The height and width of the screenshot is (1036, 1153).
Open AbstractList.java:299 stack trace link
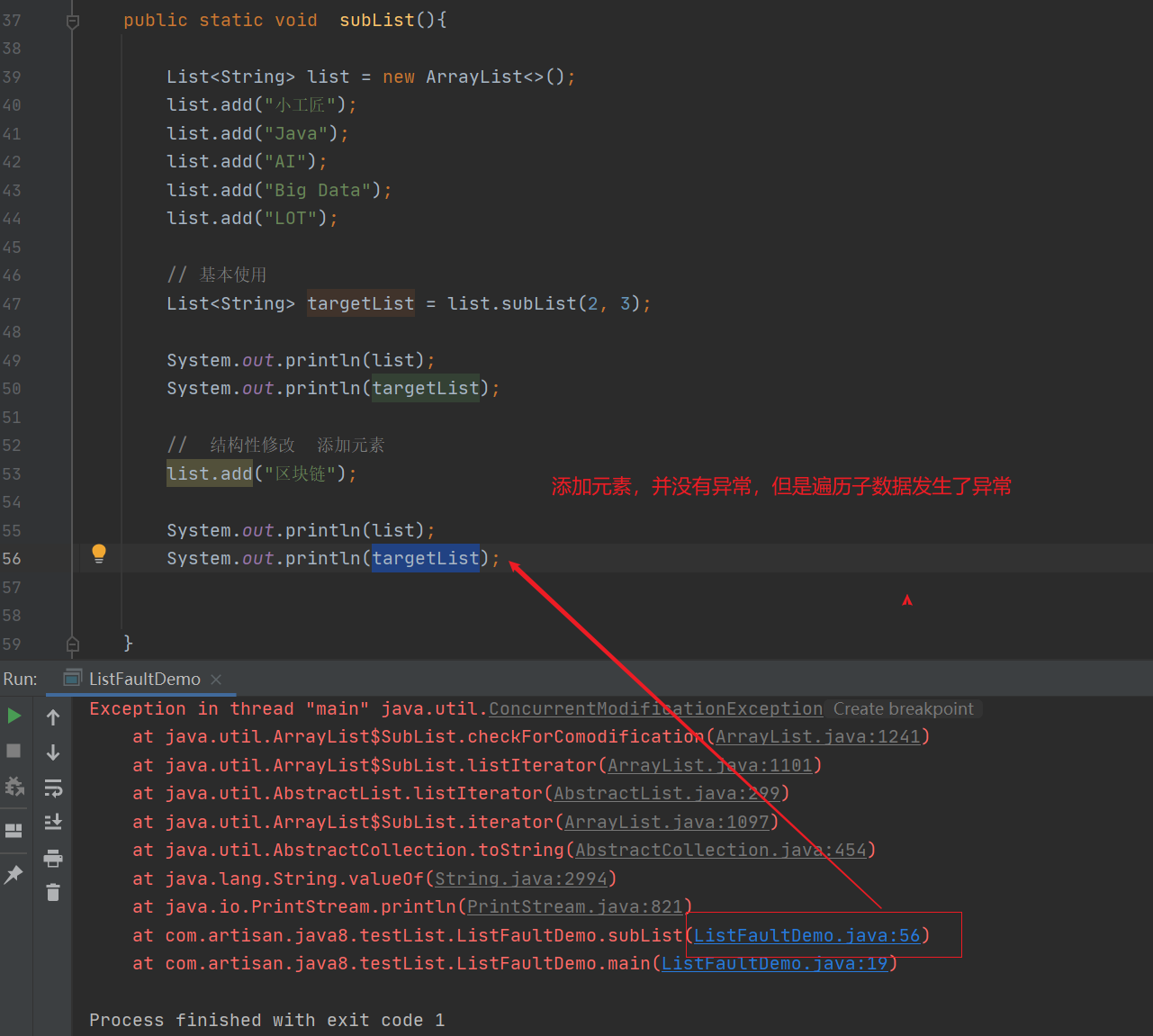(667, 793)
